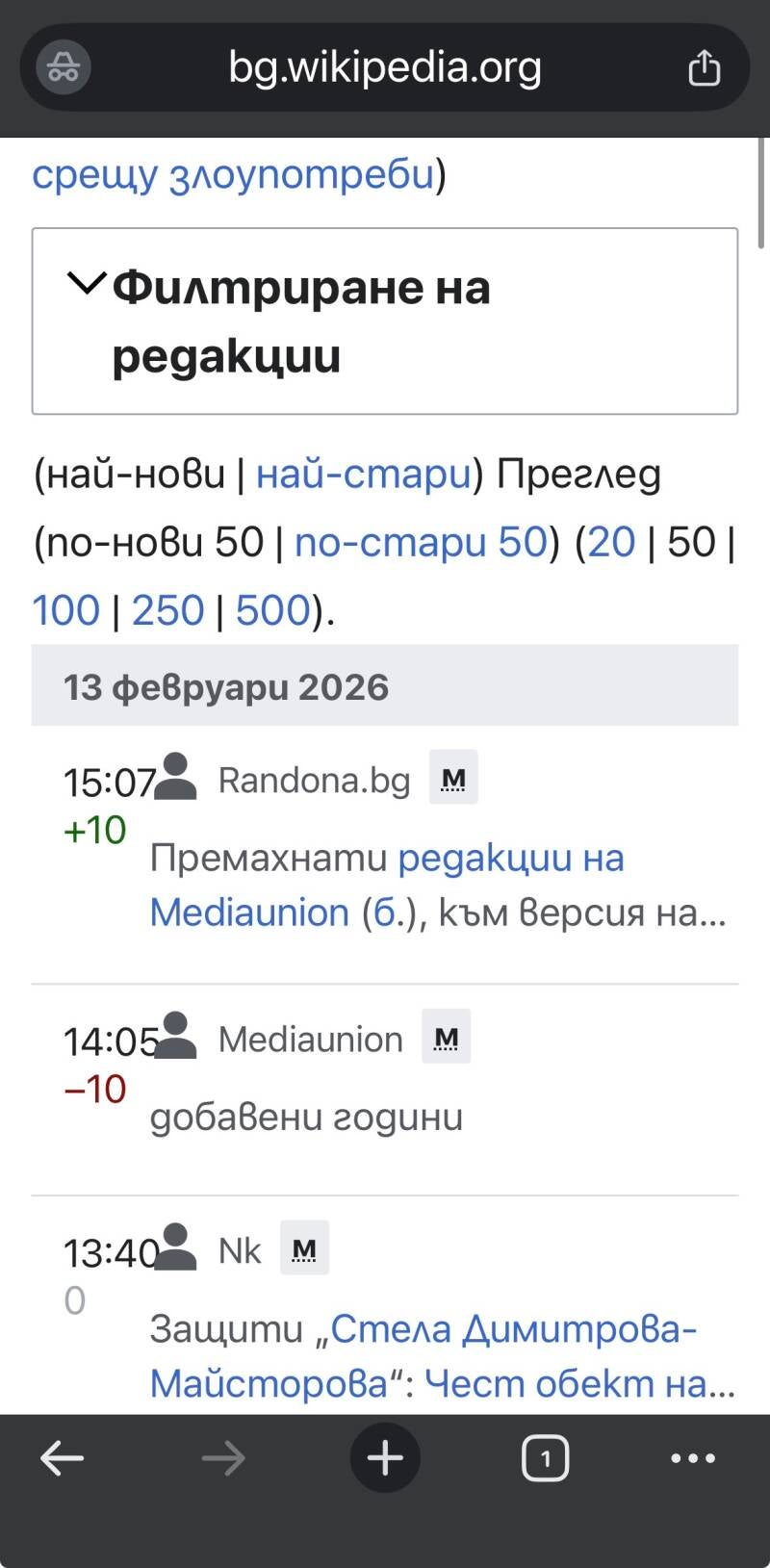Open the tab switcher showing 1 tab
The image size is (770, 1568).
click(x=545, y=1459)
